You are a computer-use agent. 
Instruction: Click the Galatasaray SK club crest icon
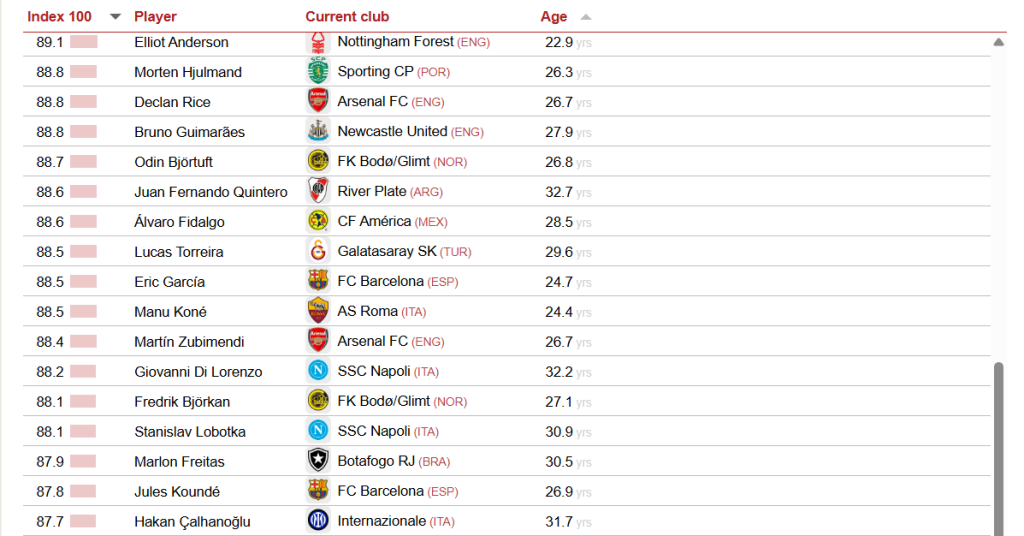click(x=318, y=252)
